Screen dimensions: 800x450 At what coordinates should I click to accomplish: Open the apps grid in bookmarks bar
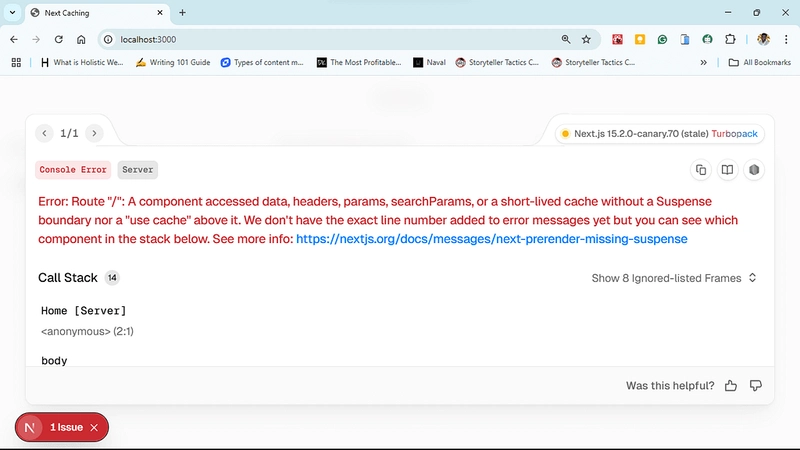point(16,62)
